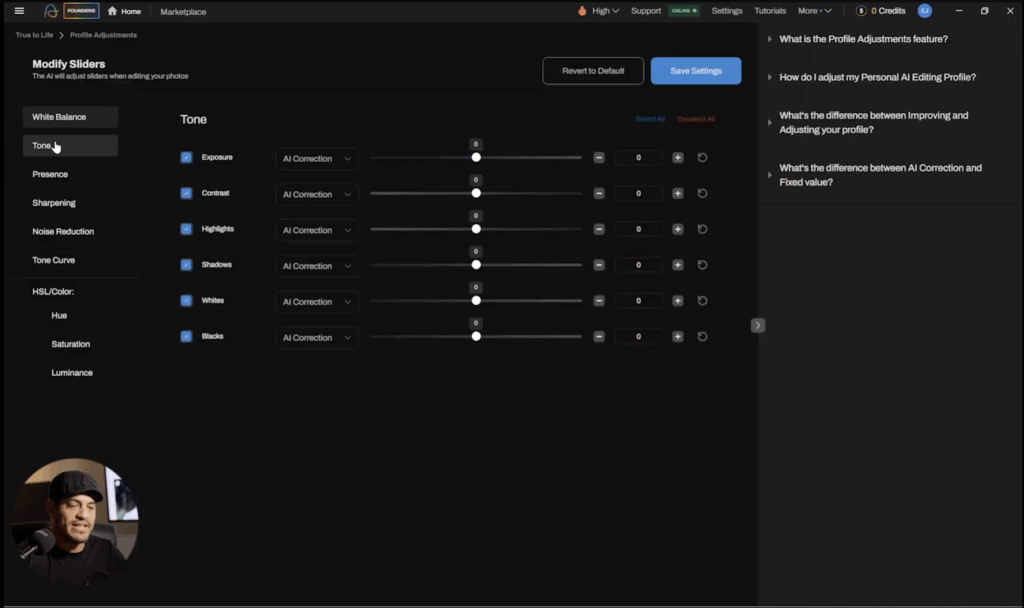Toggle the Blacks checkbox

[186, 336]
